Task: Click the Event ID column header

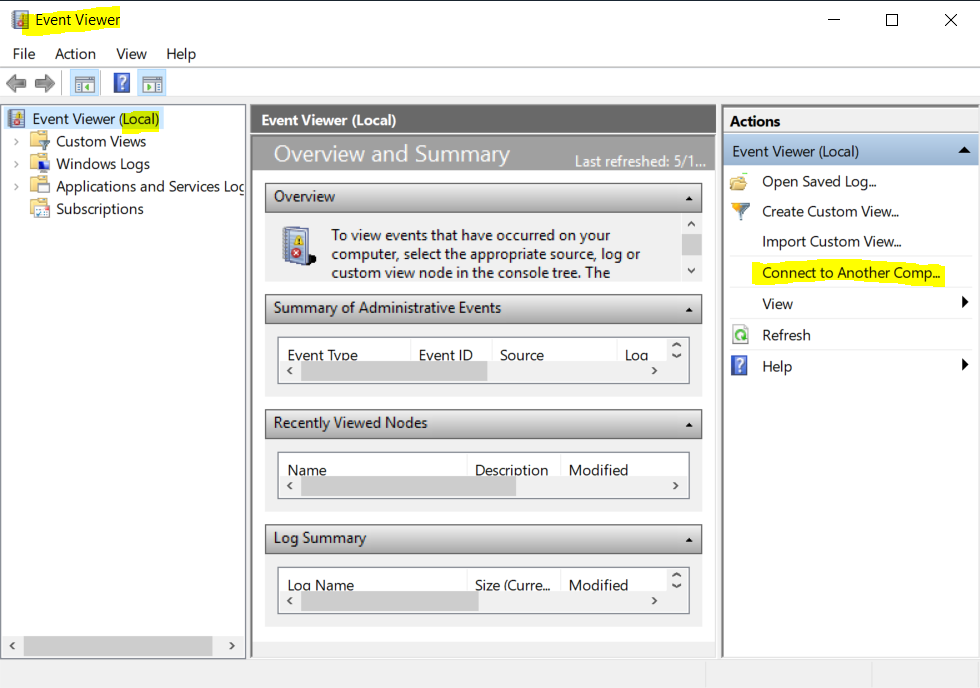Action: click(x=446, y=355)
